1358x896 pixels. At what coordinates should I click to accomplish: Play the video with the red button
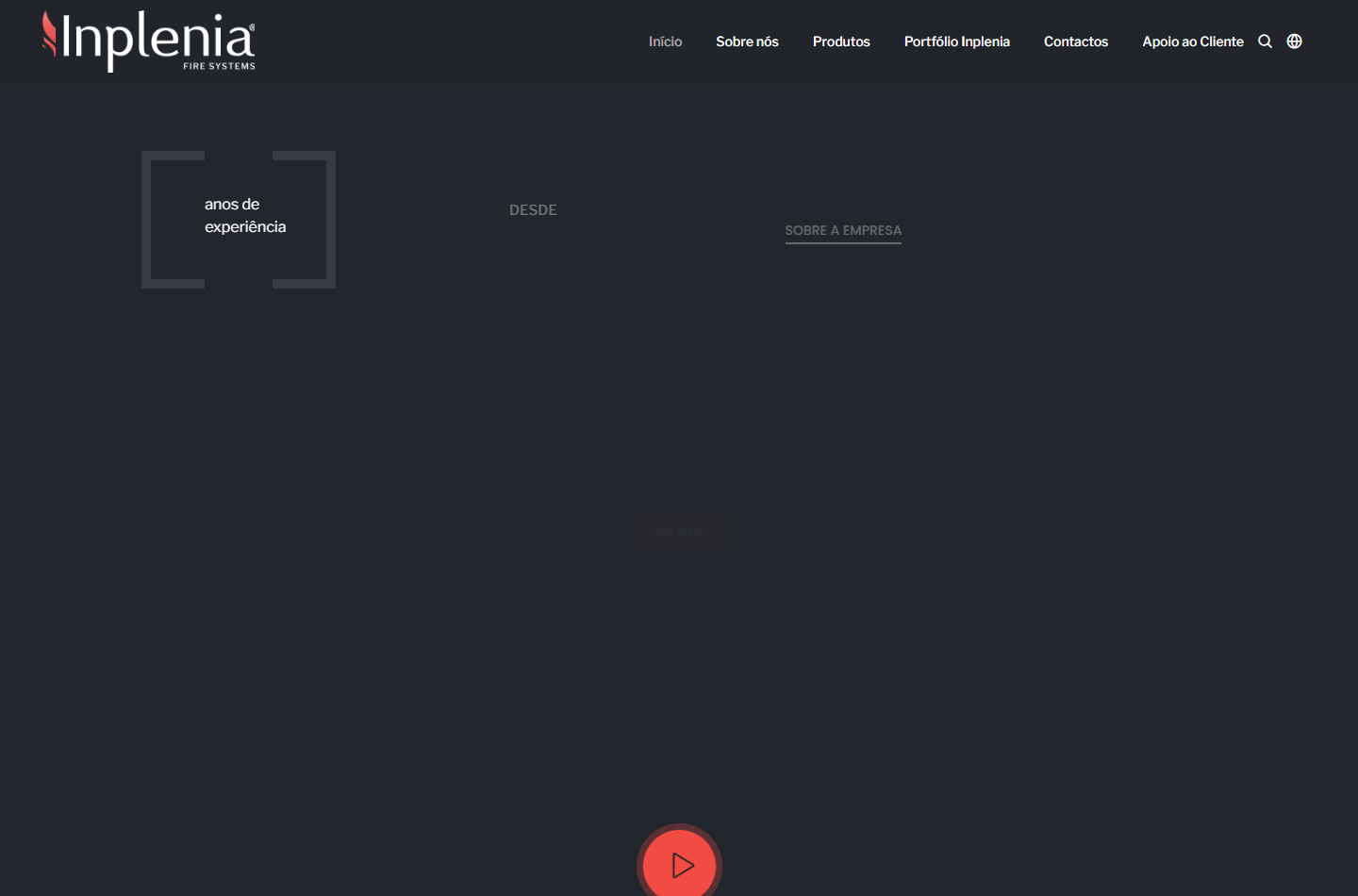[x=679, y=864]
